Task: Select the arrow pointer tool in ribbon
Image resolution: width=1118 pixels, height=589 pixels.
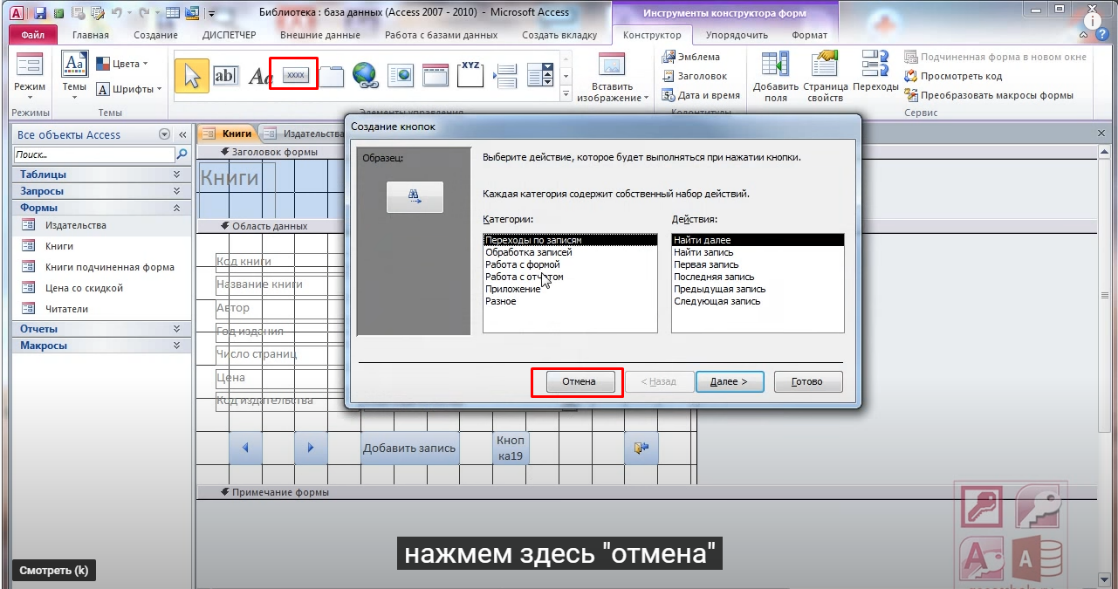Action: point(191,75)
